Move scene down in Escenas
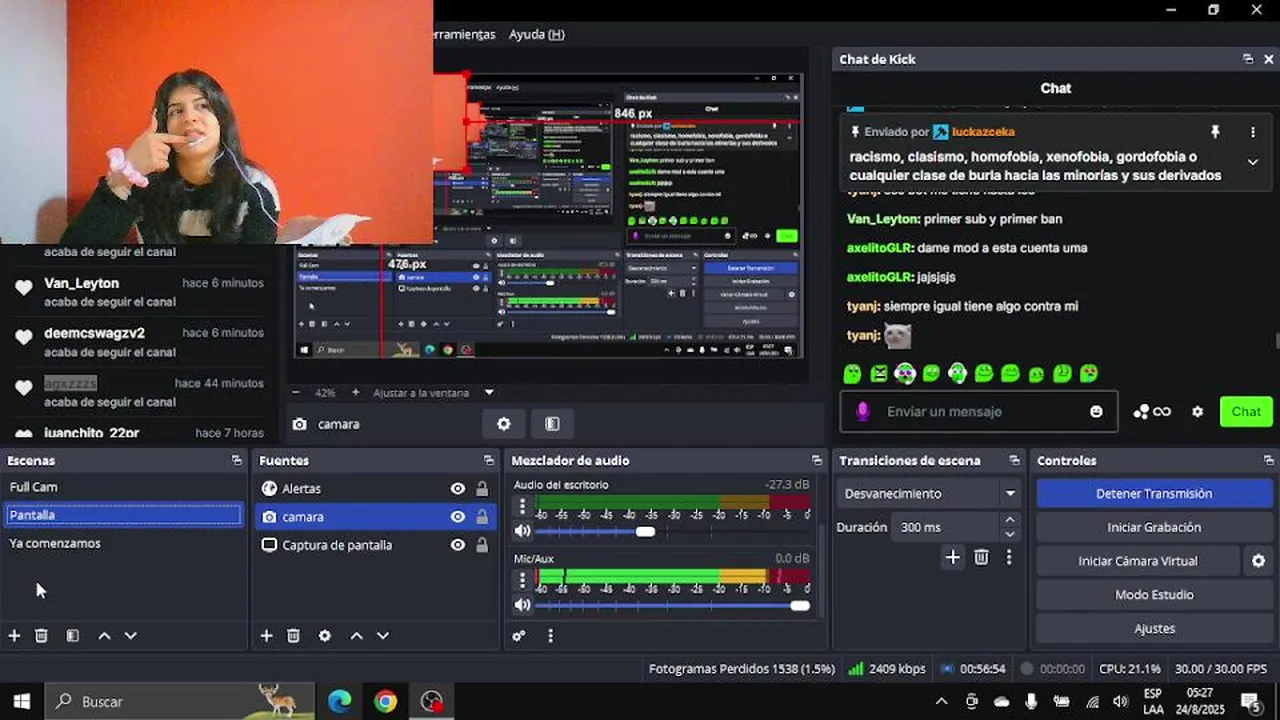The height and width of the screenshot is (720, 1280). click(x=130, y=635)
